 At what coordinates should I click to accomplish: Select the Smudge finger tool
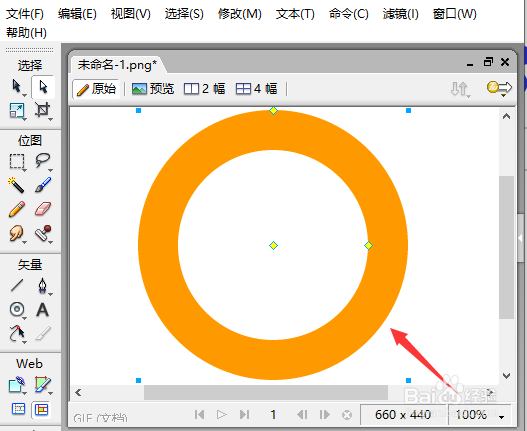pos(16,233)
